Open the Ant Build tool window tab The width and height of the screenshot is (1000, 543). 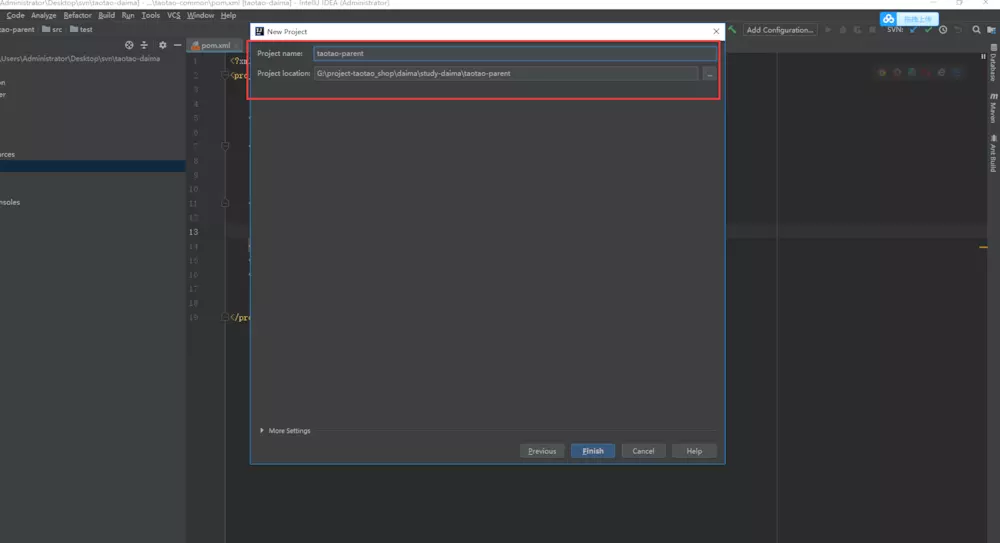pyautogui.click(x=993, y=153)
